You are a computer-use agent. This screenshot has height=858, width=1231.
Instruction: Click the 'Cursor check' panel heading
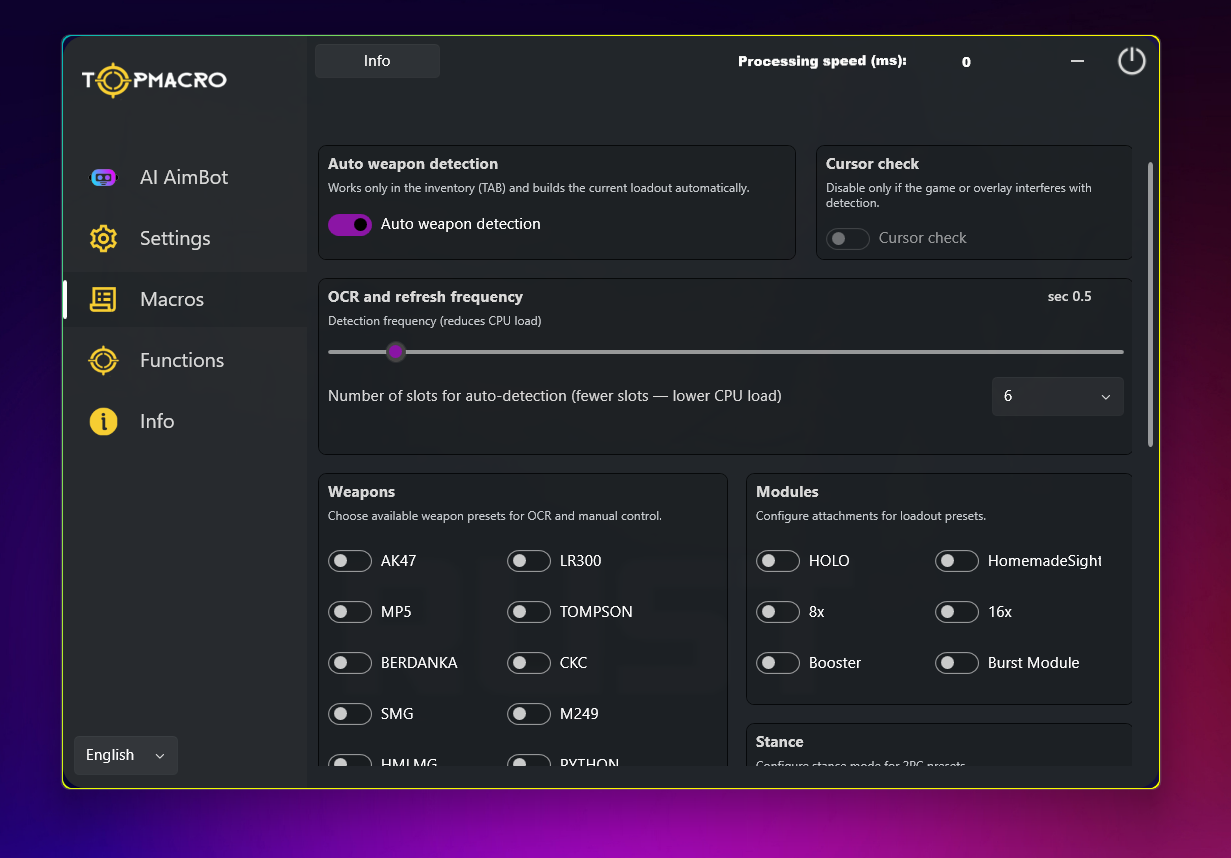pos(872,164)
